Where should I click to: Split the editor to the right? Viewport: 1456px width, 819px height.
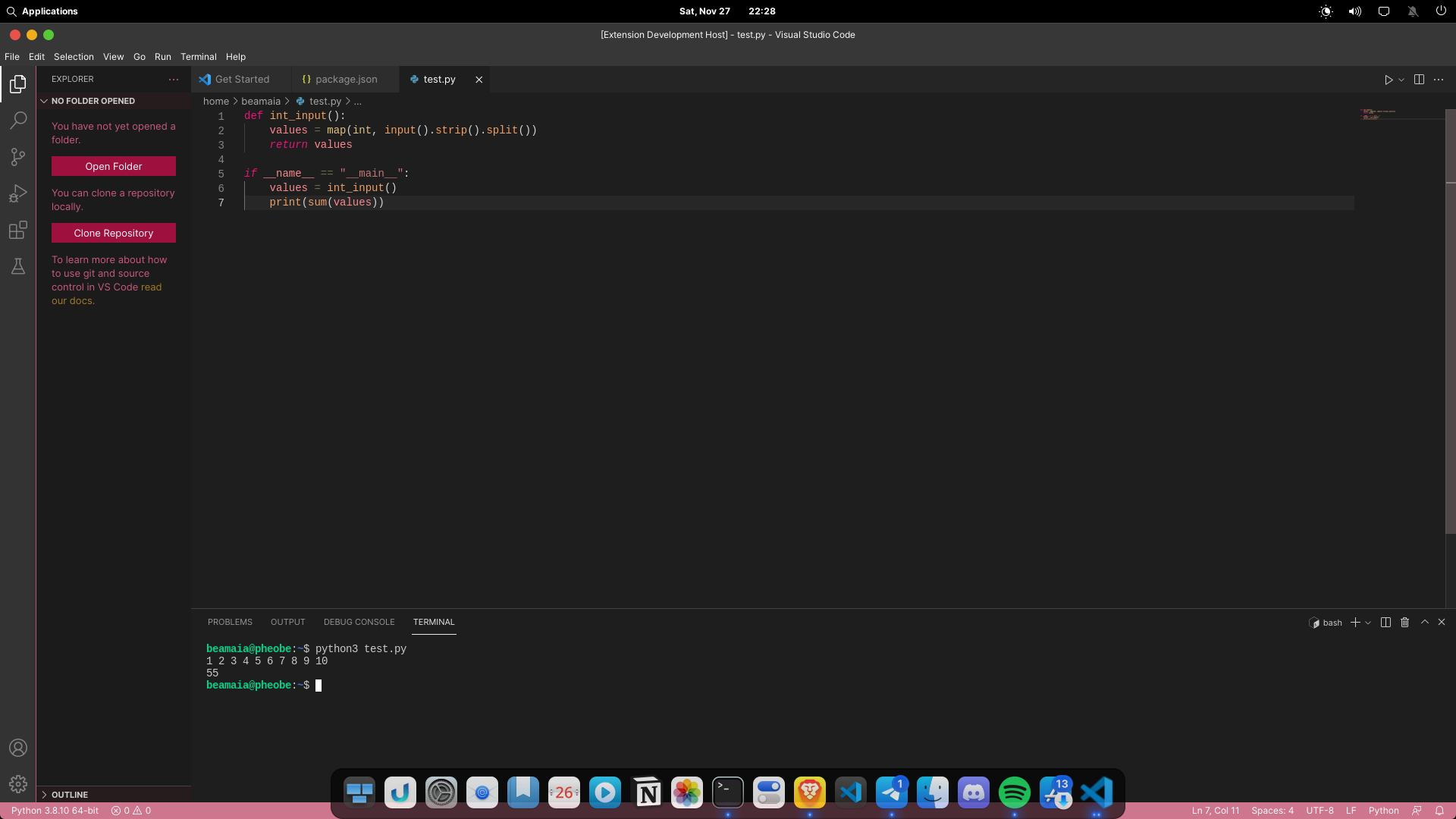(1419, 80)
